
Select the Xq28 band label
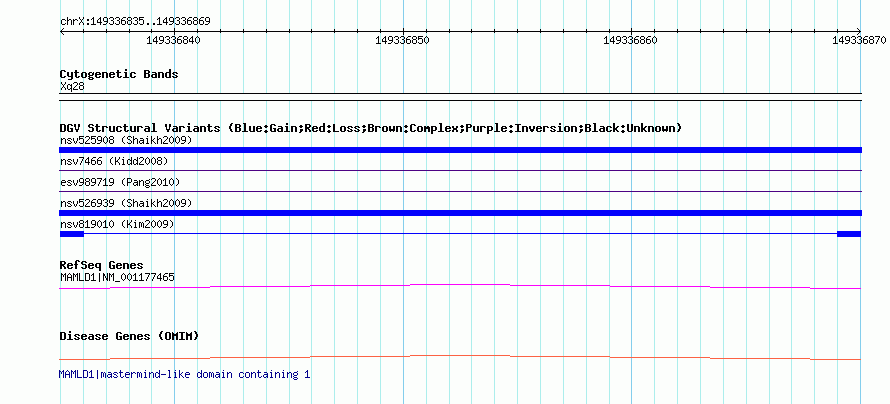point(72,86)
